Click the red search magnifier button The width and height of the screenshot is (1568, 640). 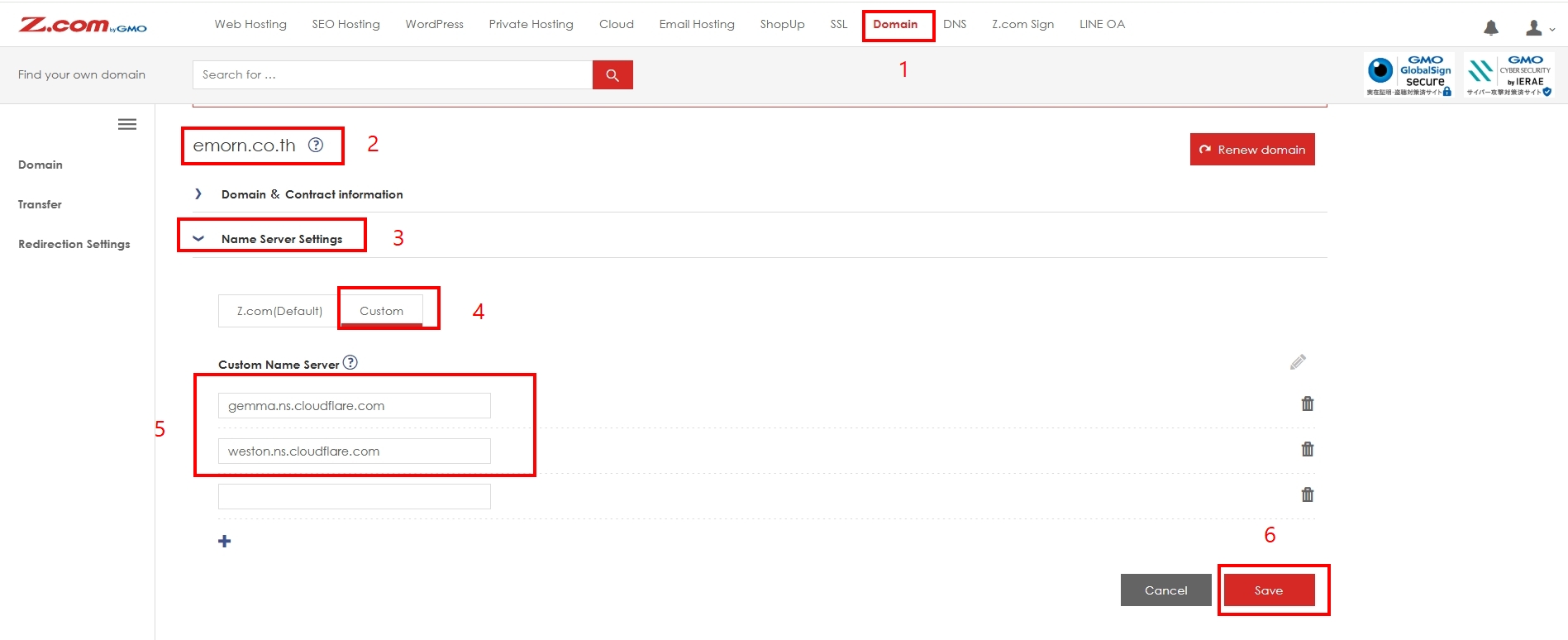coord(612,74)
